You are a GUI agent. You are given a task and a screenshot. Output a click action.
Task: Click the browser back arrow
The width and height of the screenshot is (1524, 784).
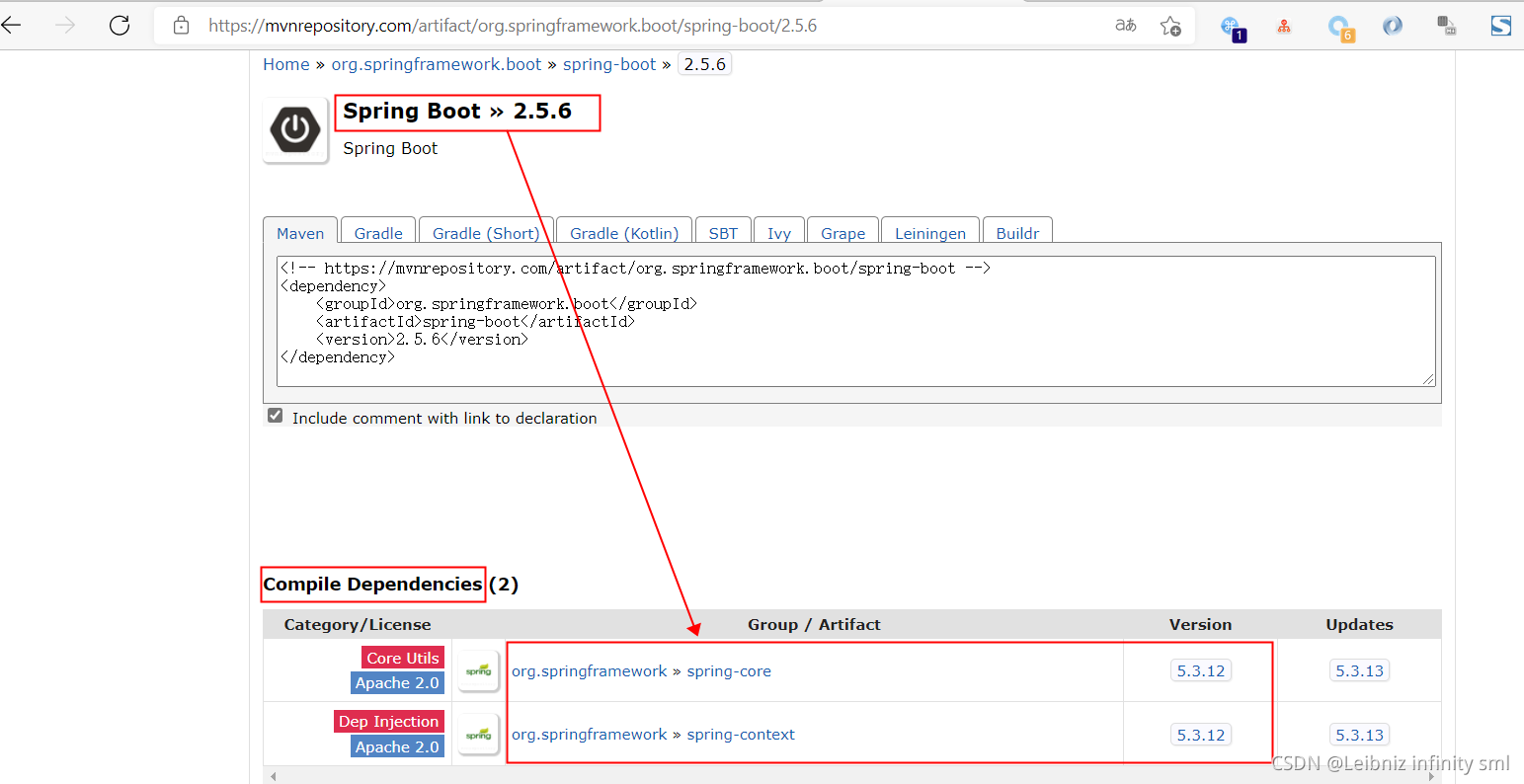click(x=12, y=26)
